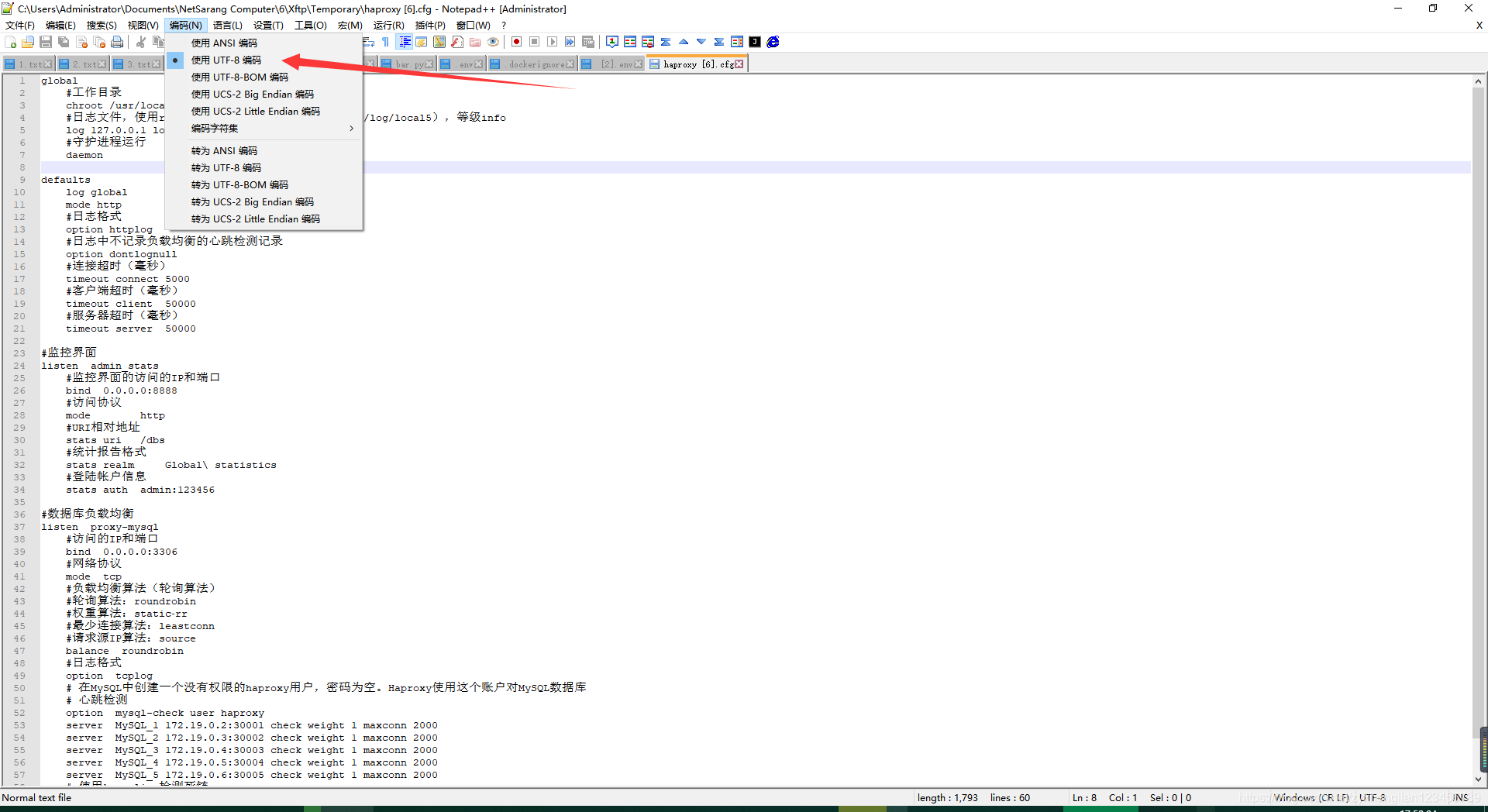1488x812 pixels.
Task: Click the Save toolbar icon
Action: coord(46,42)
